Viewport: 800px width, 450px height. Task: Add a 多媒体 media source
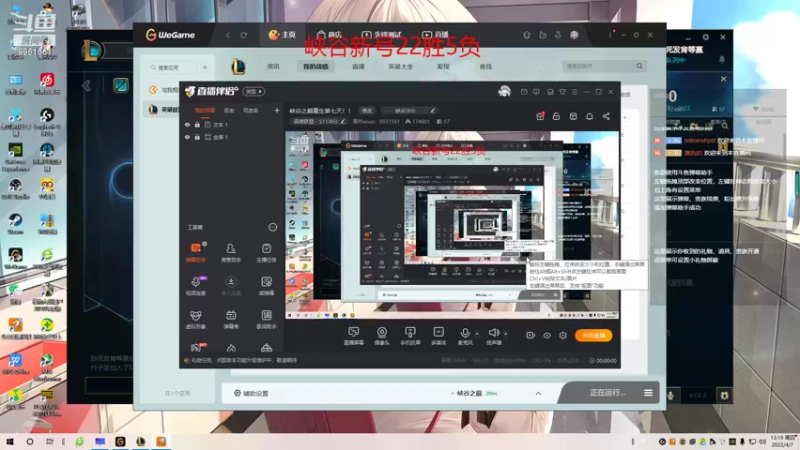point(438,336)
